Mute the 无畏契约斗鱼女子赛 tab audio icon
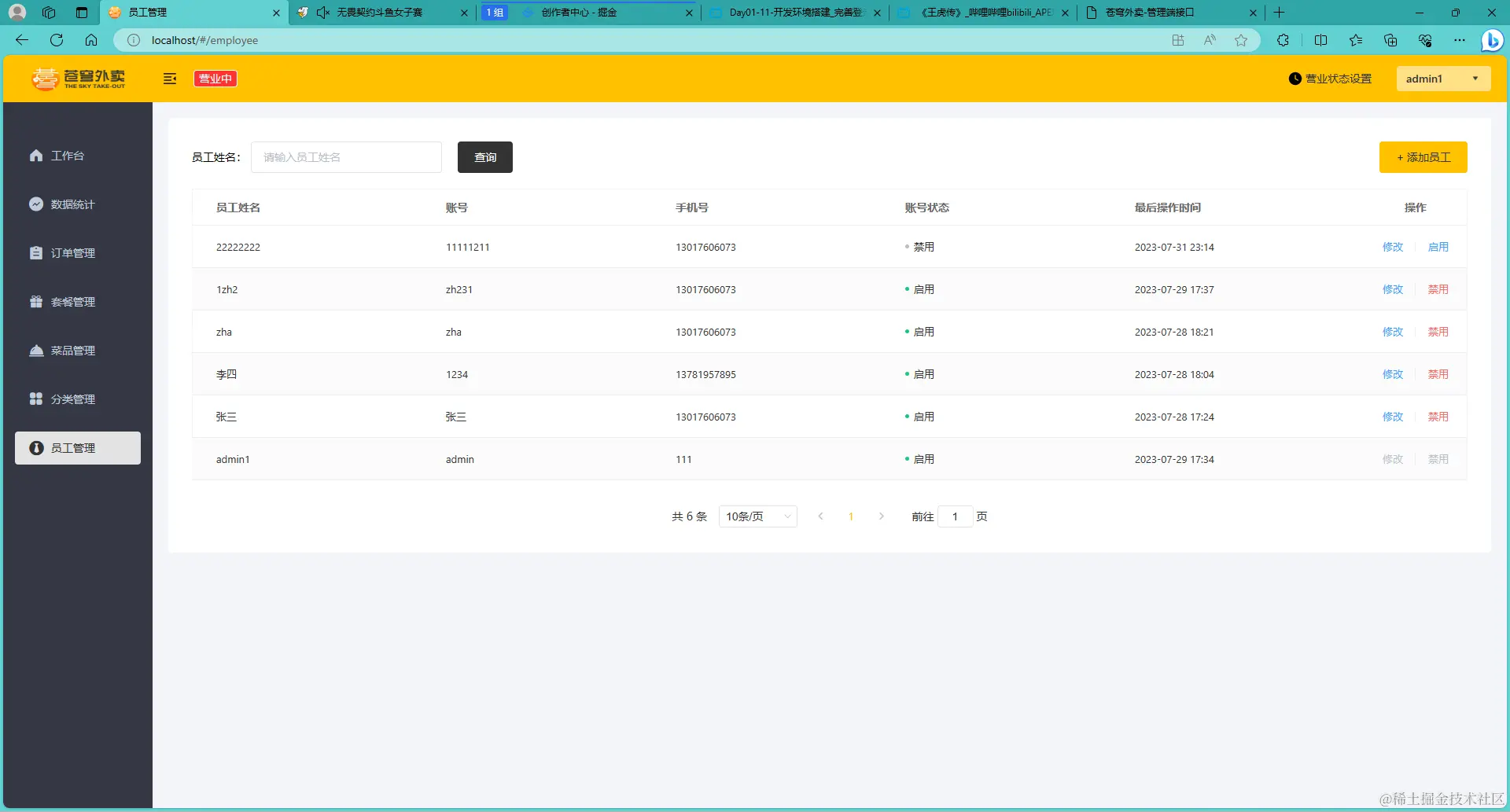The height and width of the screenshot is (812, 1510). pyautogui.click(x=322, y=13)
